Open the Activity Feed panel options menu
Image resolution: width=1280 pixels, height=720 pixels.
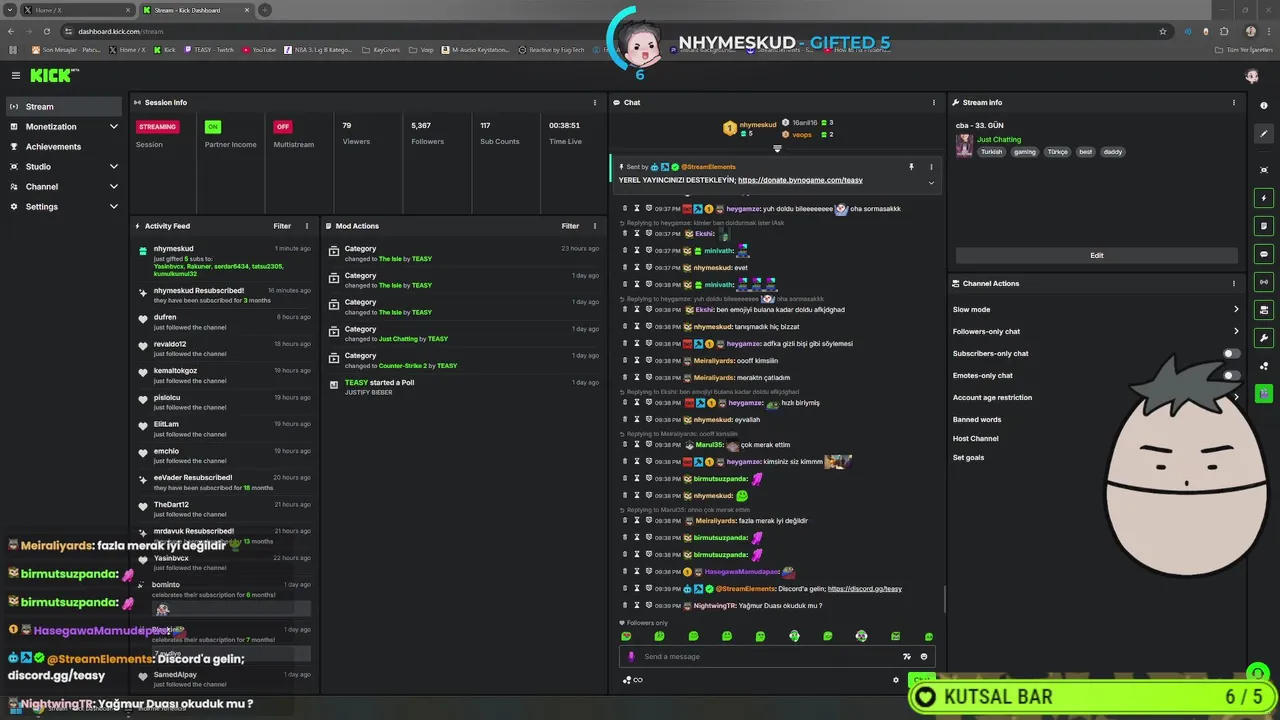pyautogui.click(x=307, y=226)
